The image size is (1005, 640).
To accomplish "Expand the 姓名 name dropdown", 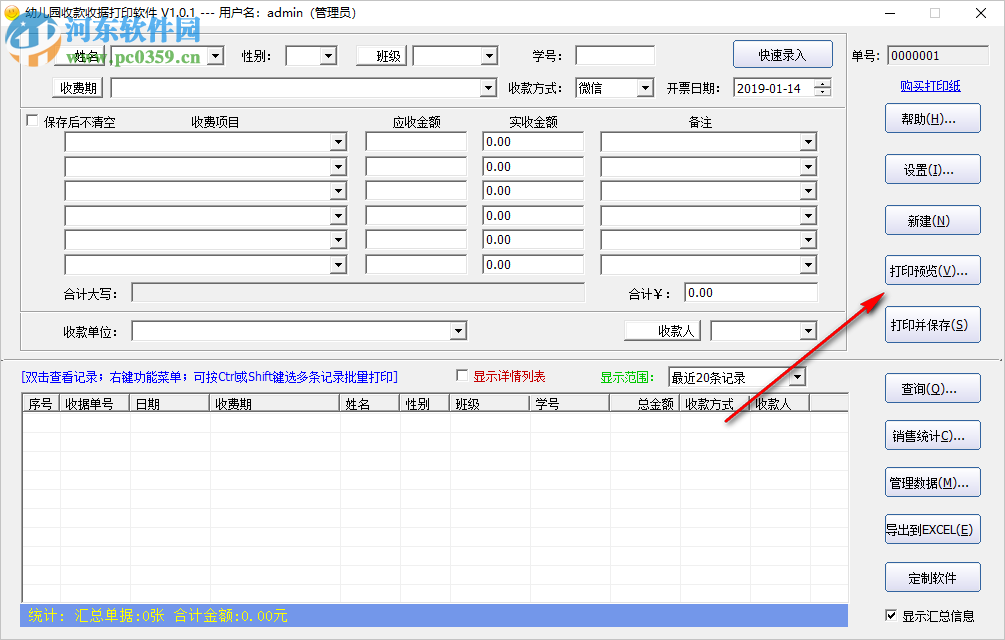I will click(216, 56).
